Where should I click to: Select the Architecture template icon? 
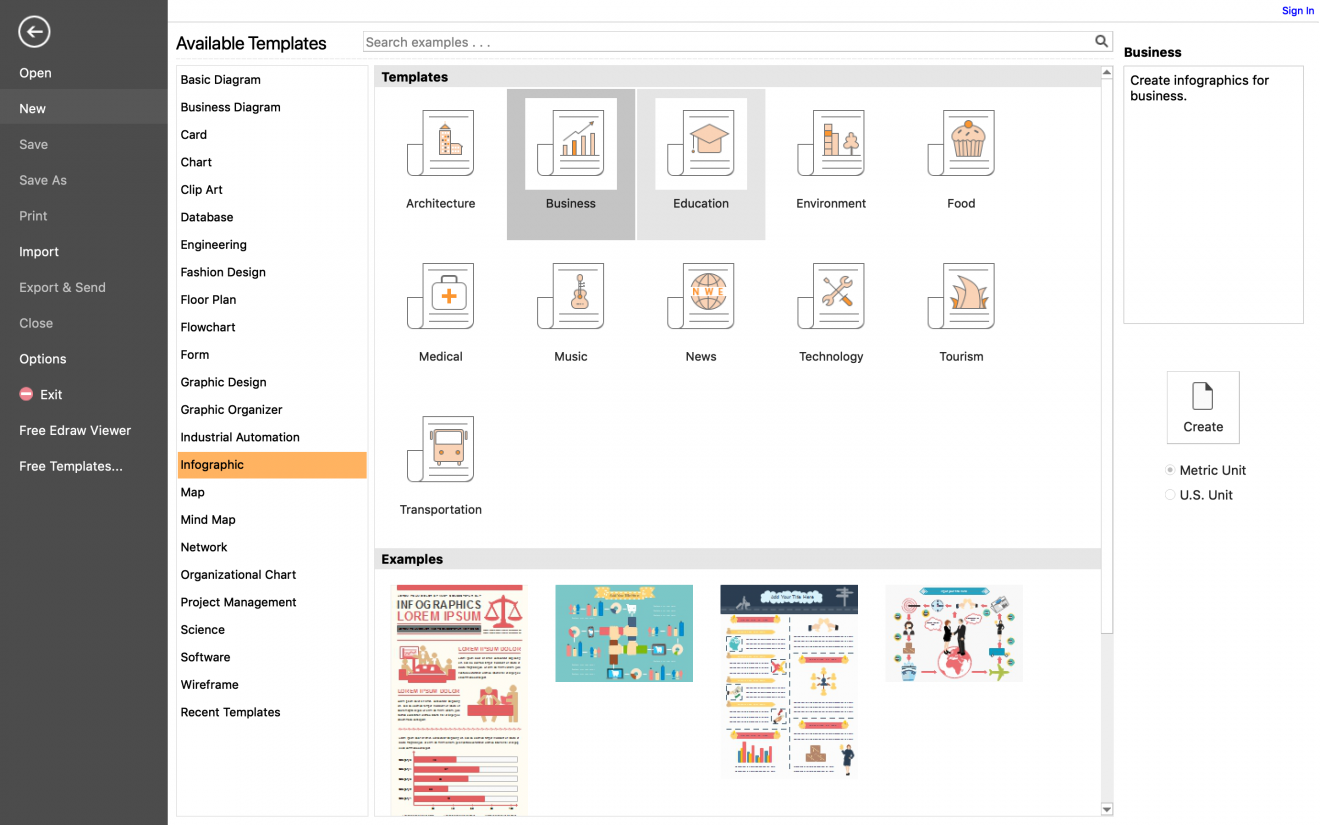pyautogui.click(x=440, y=143)
